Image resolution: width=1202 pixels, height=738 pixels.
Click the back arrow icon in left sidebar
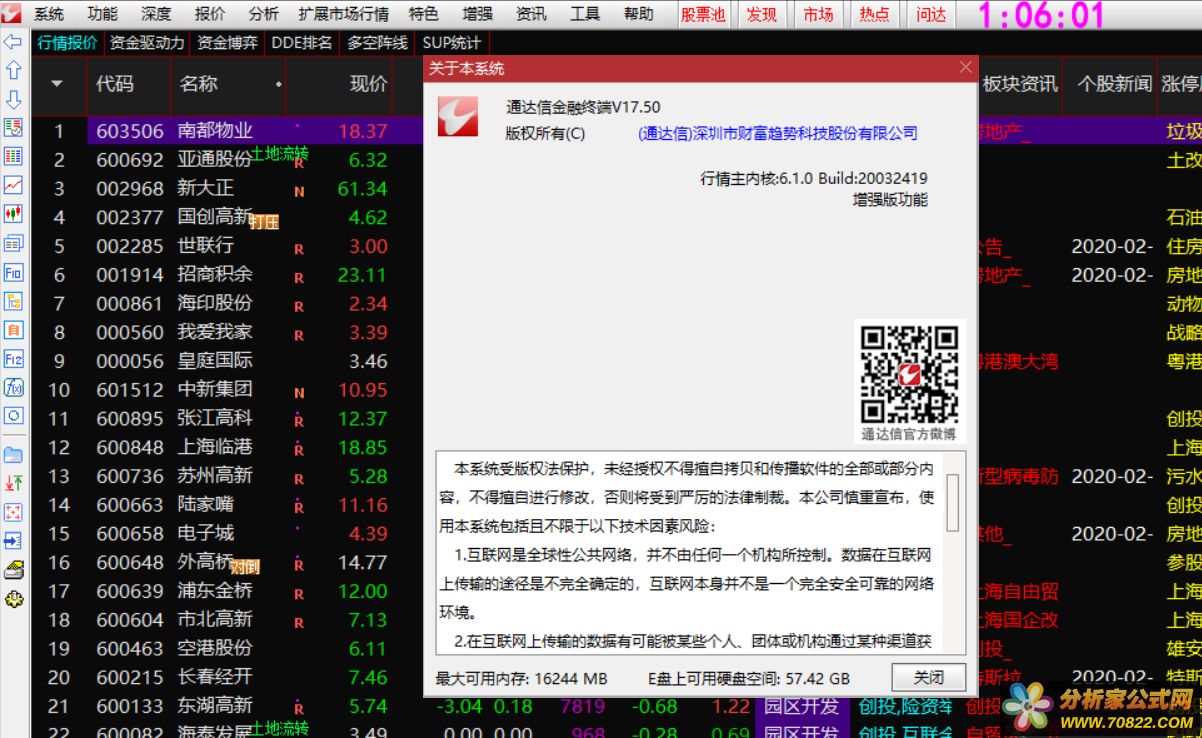click(x=13, y=42)
